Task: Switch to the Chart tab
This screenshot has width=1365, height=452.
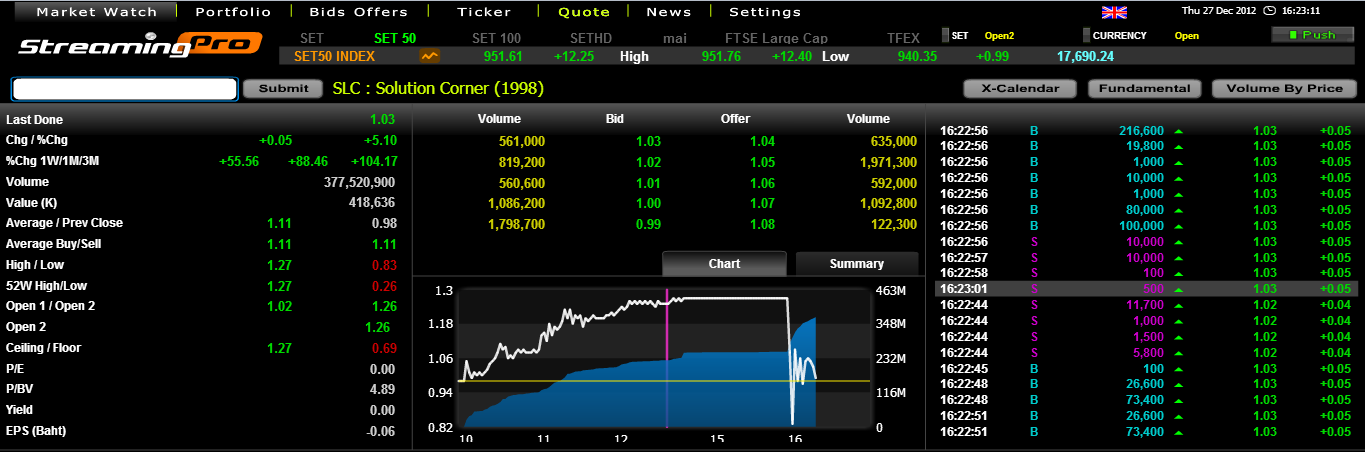Action: tap(724, 263)
